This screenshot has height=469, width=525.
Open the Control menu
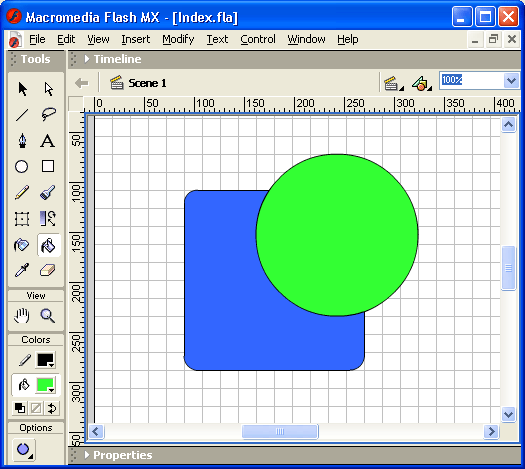[x=258, y=40]
